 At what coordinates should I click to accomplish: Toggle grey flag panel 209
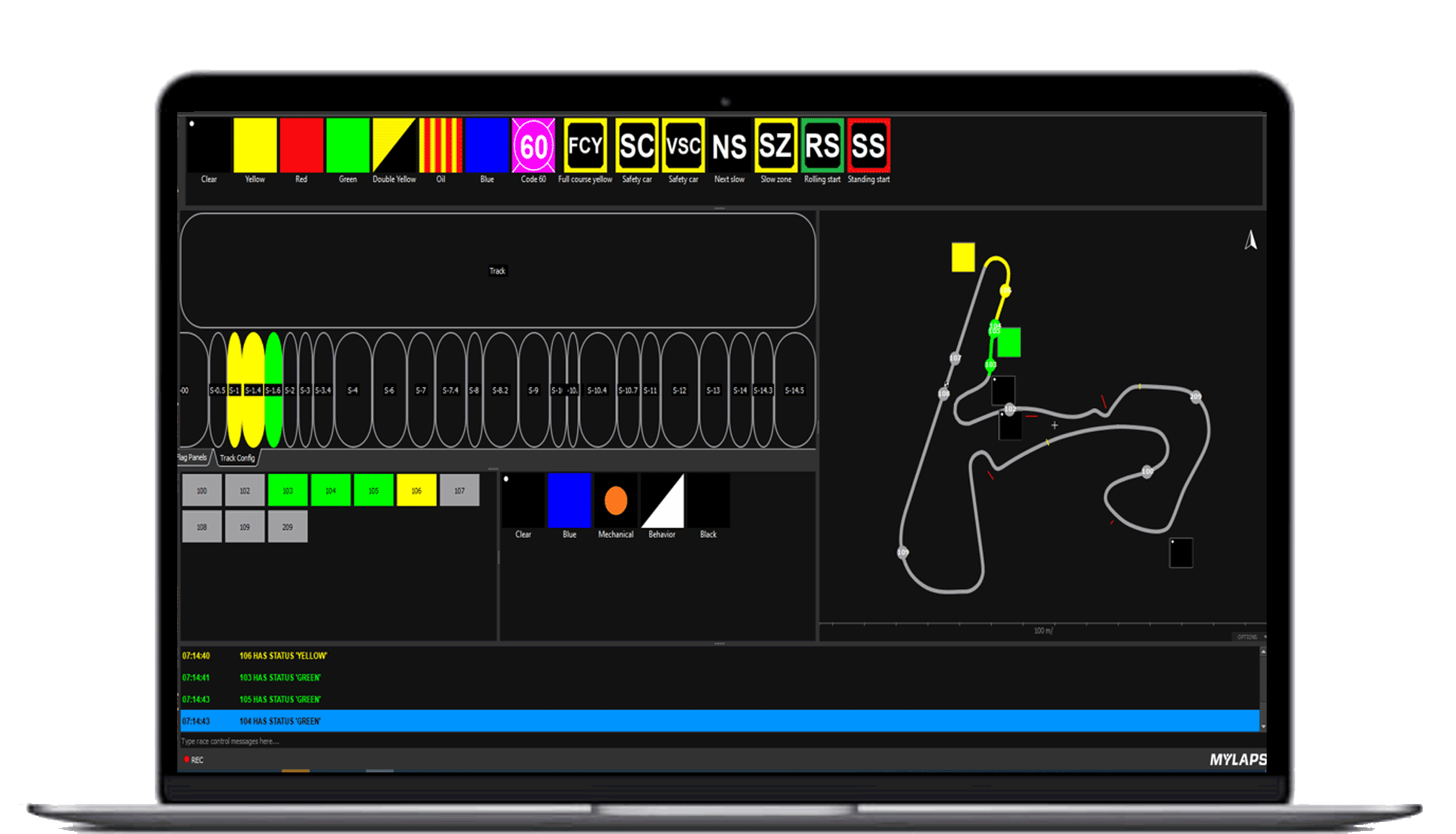288,527
